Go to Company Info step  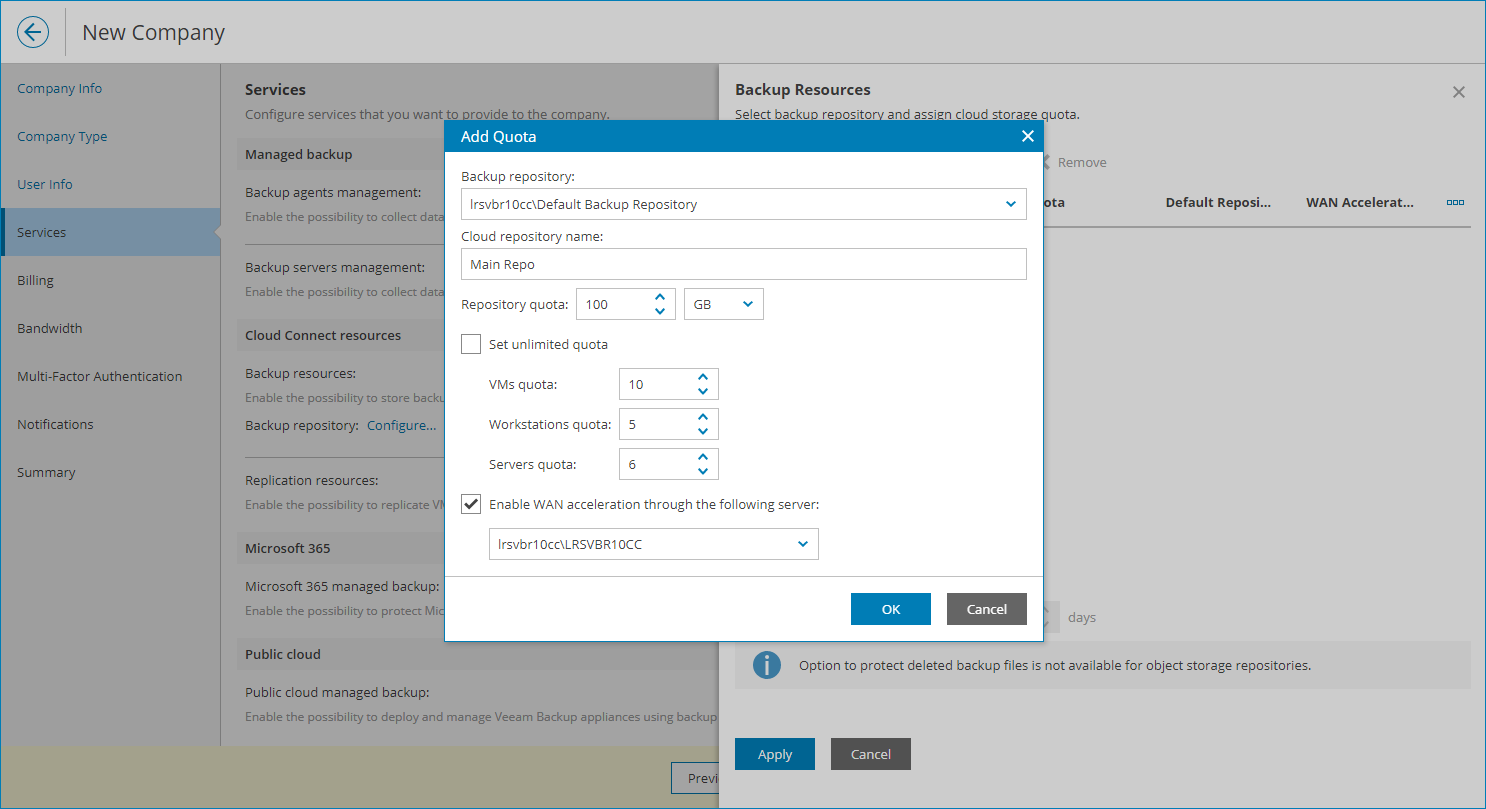[60, 88]
